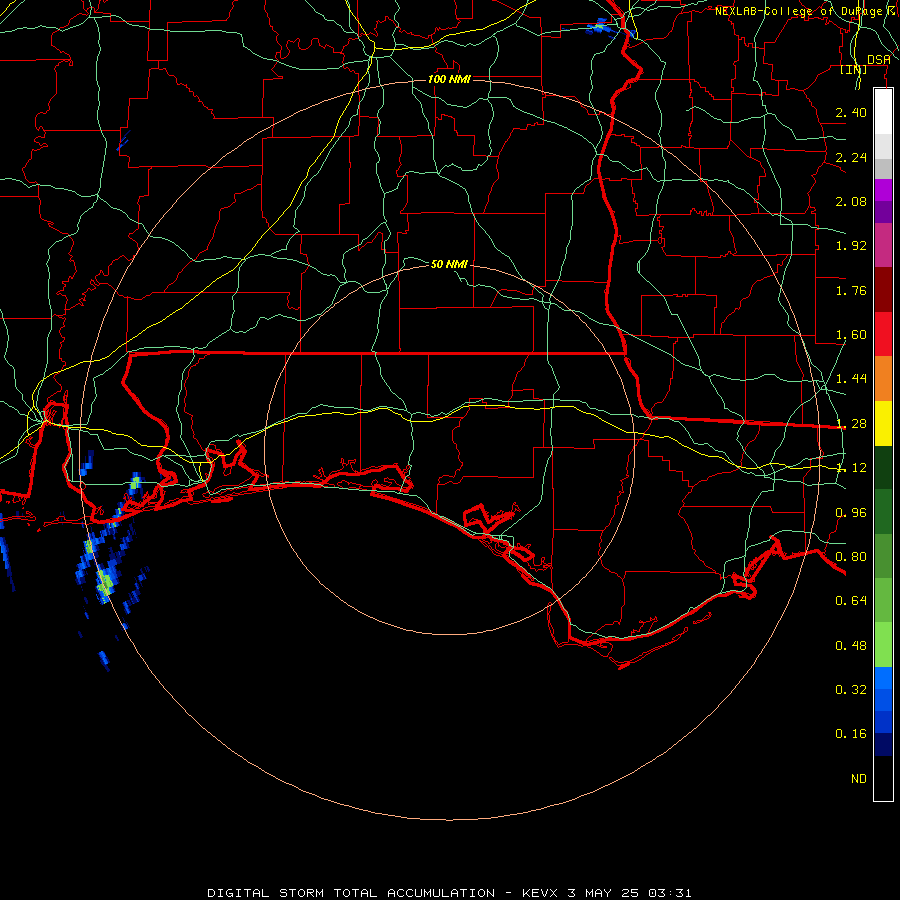This screenshot has height=900, width=900.
Task: Click the ND legend label
Action: 859,779
